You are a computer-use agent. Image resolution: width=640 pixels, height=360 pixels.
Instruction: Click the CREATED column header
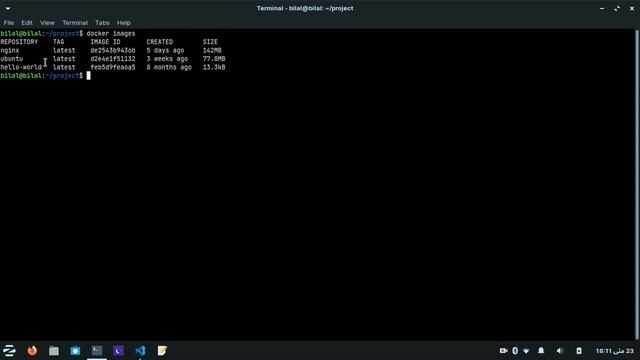(x=160, y=42)
